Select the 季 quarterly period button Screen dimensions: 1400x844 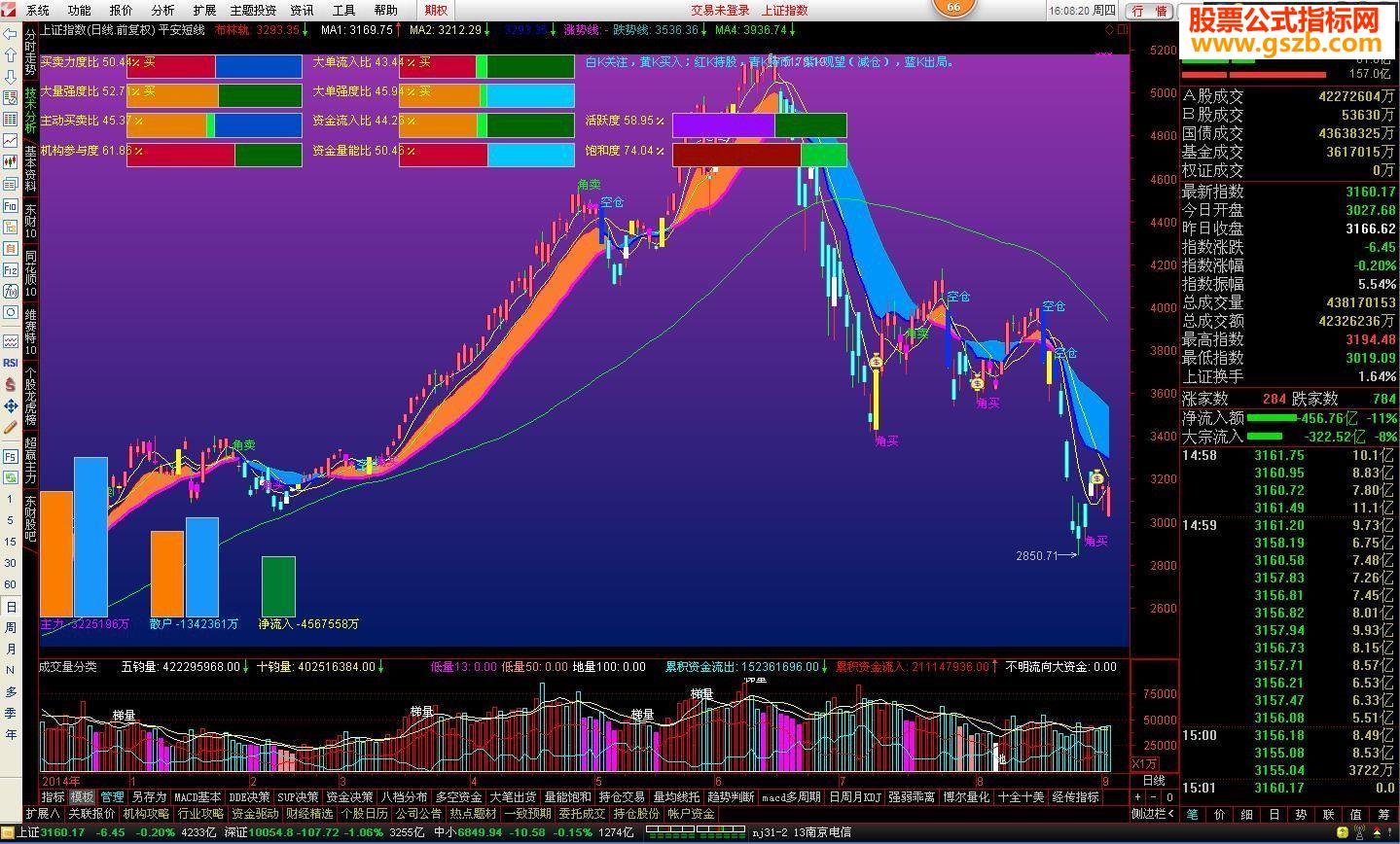click(x=10, y=713)
